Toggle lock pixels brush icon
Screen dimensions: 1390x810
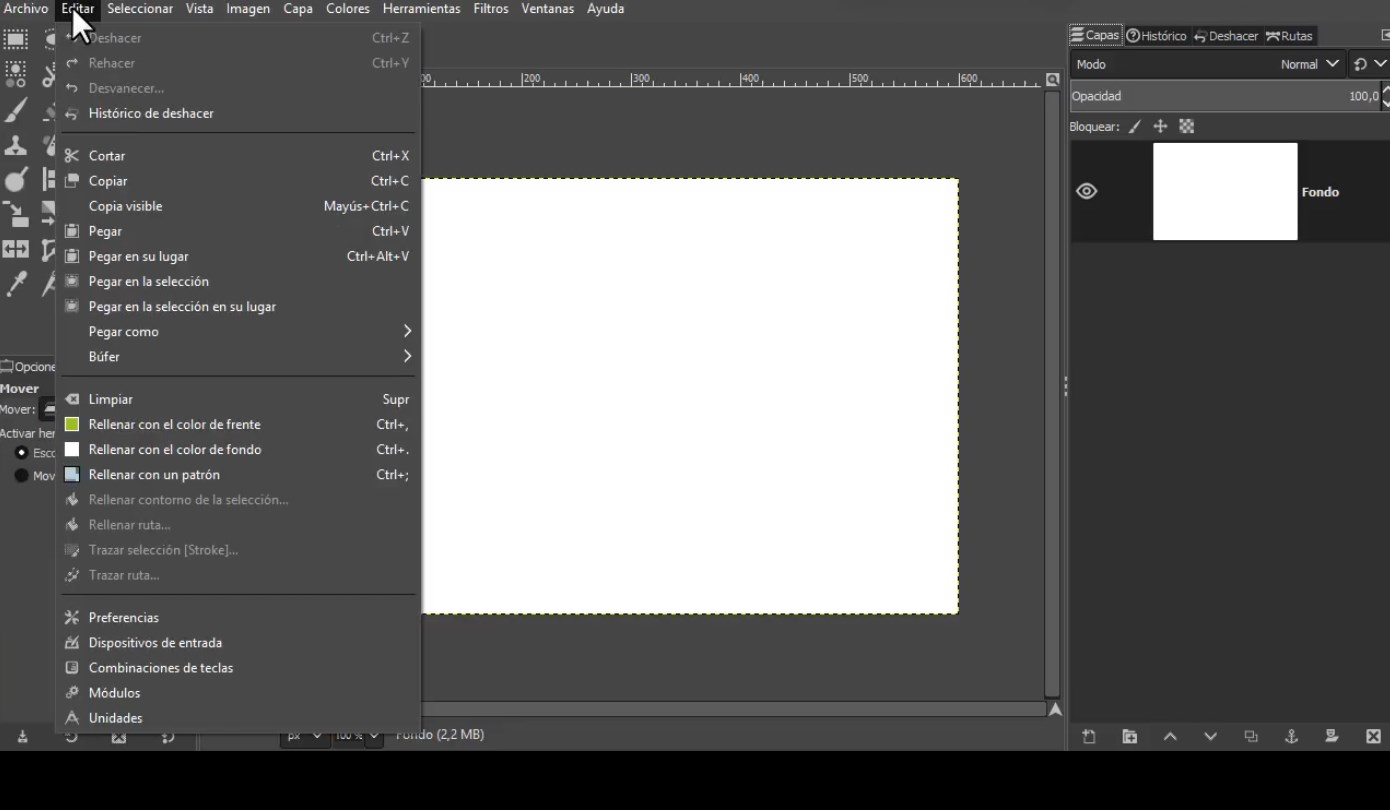pyautogui.click(x=1134, y=127)
